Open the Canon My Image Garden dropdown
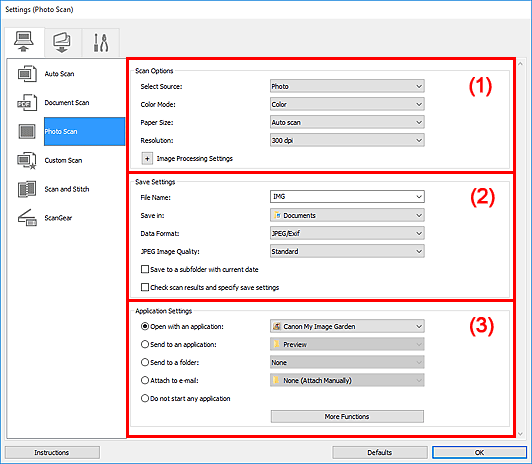The height and width of the screenshot is (464, 532). click(347, 326)
